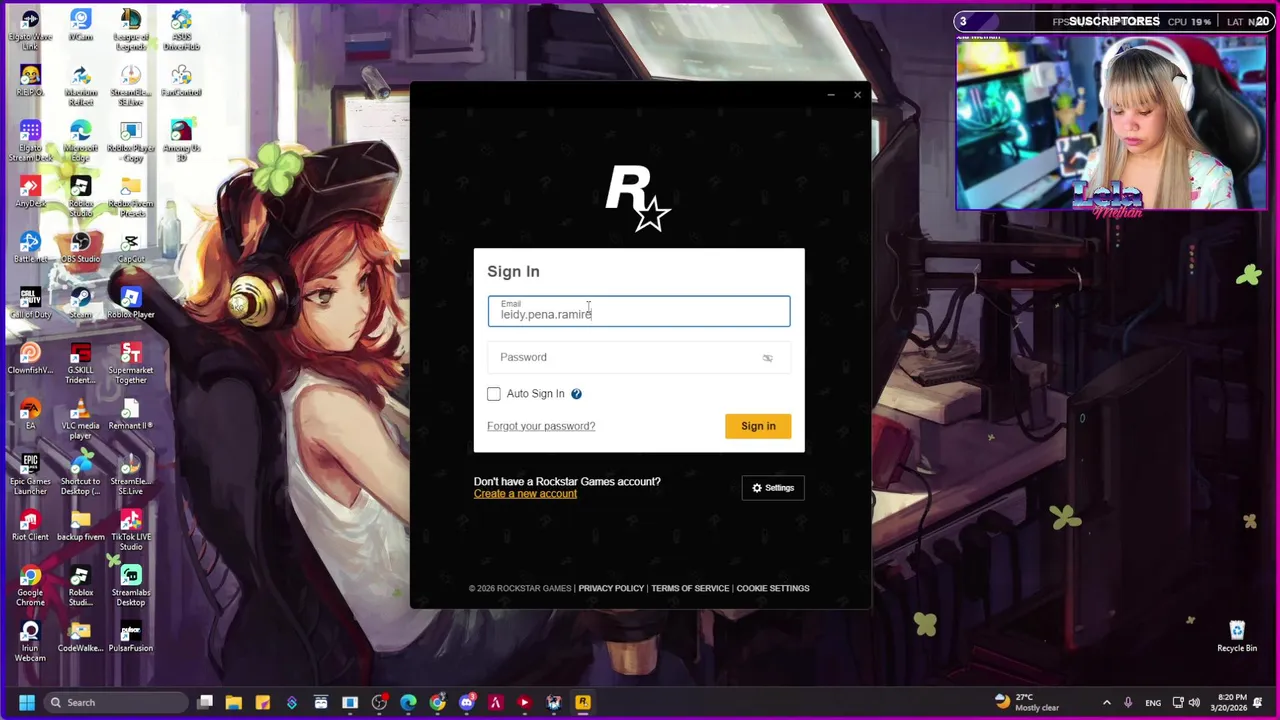The image size is (1280, 720).
Task: Click Rockstar Games Launcher taskbar icon
Action: [582, 702]
